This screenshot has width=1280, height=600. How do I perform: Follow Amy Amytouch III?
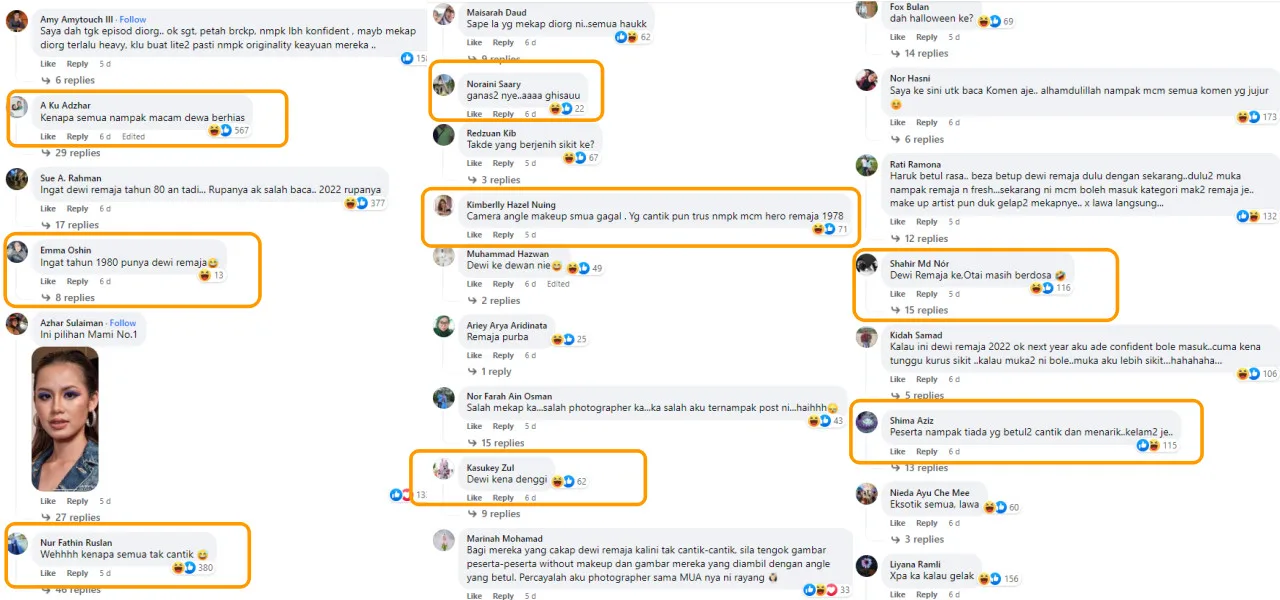(x=133, y=19)
